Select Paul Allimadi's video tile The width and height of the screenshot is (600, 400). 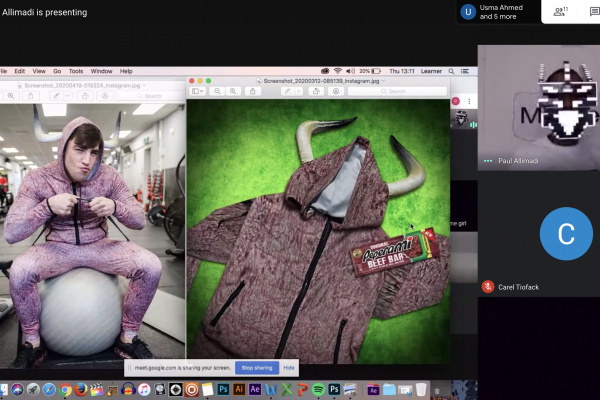click(538, 107)
